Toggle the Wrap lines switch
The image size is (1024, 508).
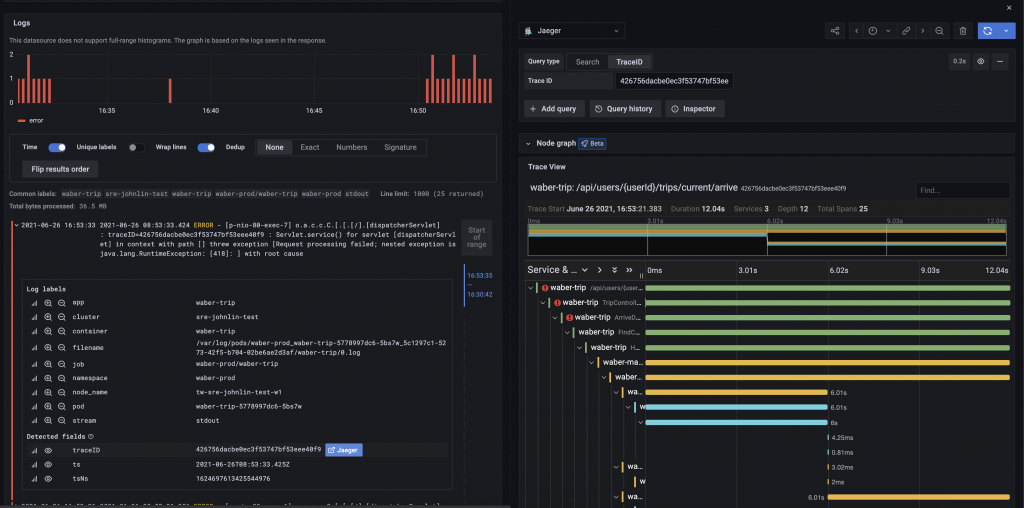pyautogui.click(x=206, y=148)
